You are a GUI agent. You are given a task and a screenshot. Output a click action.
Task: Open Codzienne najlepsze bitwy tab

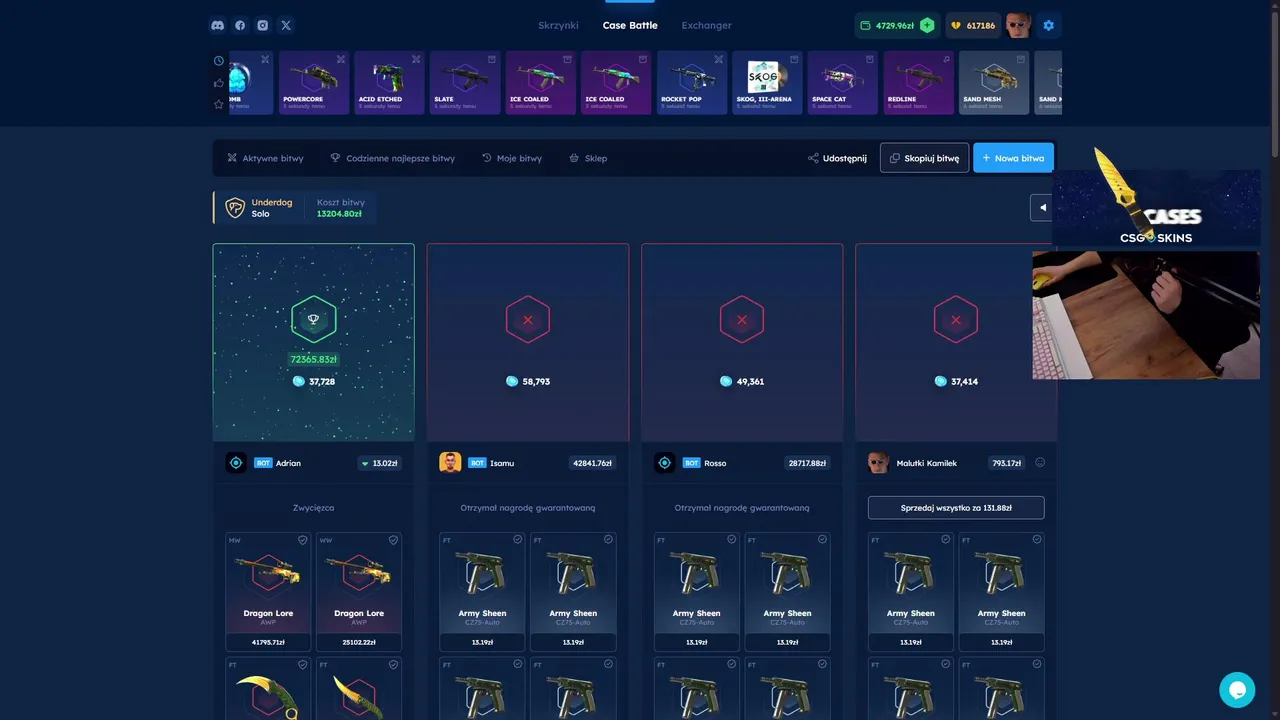pyautogui.click(x=392, y=158)
